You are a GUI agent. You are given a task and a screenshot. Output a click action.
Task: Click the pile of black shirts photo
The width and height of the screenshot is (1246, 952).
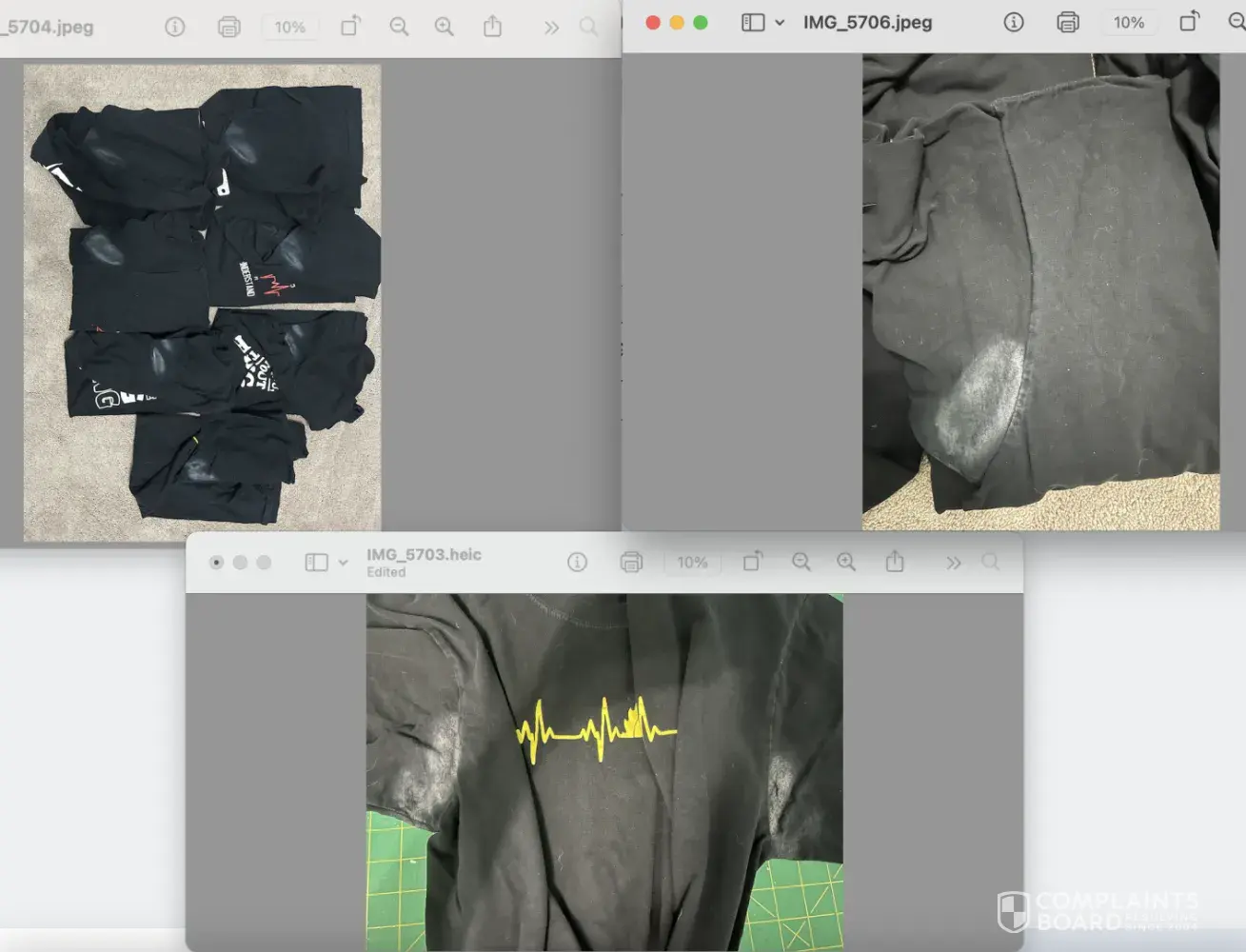click(202, 303)
